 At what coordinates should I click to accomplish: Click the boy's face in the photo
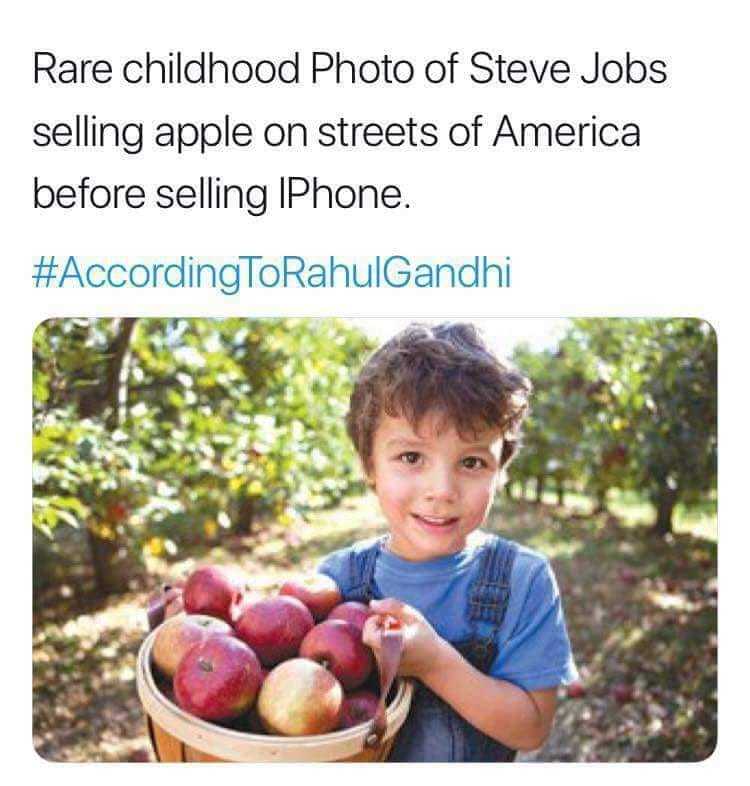[436, 481]
